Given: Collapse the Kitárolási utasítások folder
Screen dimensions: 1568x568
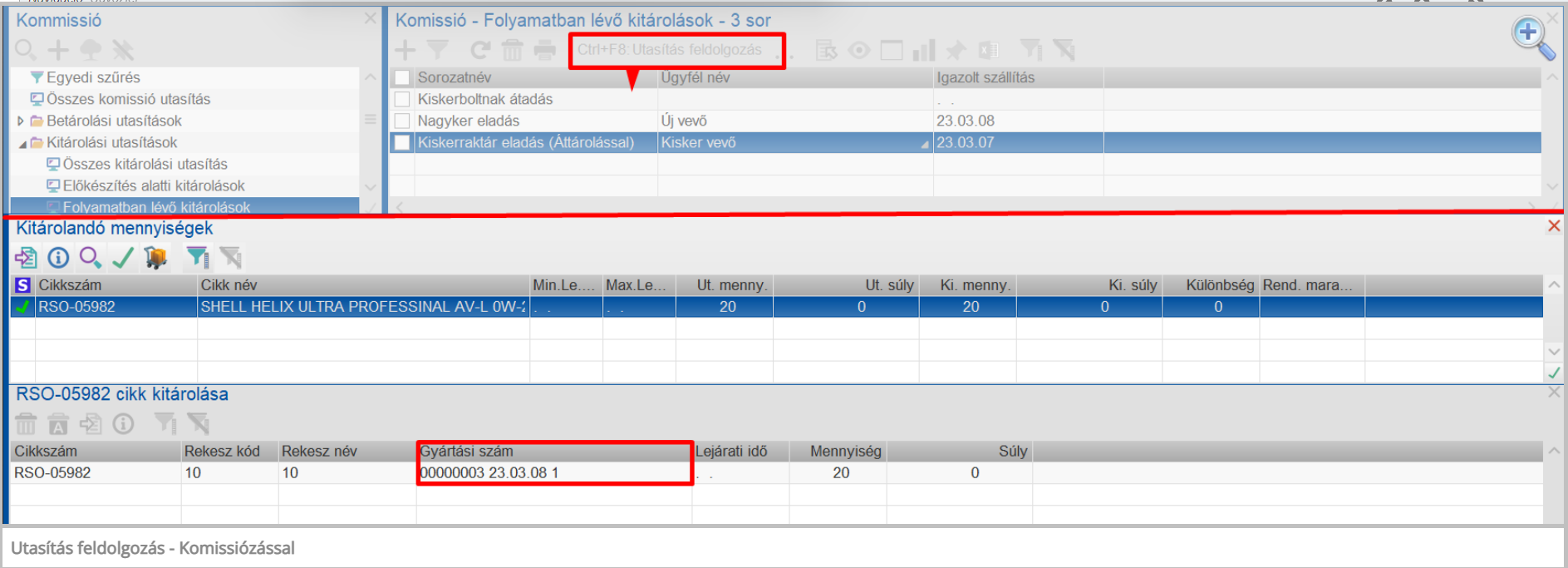Looking at the screenshot, I should pyautogui.click(x=22, y=143).
